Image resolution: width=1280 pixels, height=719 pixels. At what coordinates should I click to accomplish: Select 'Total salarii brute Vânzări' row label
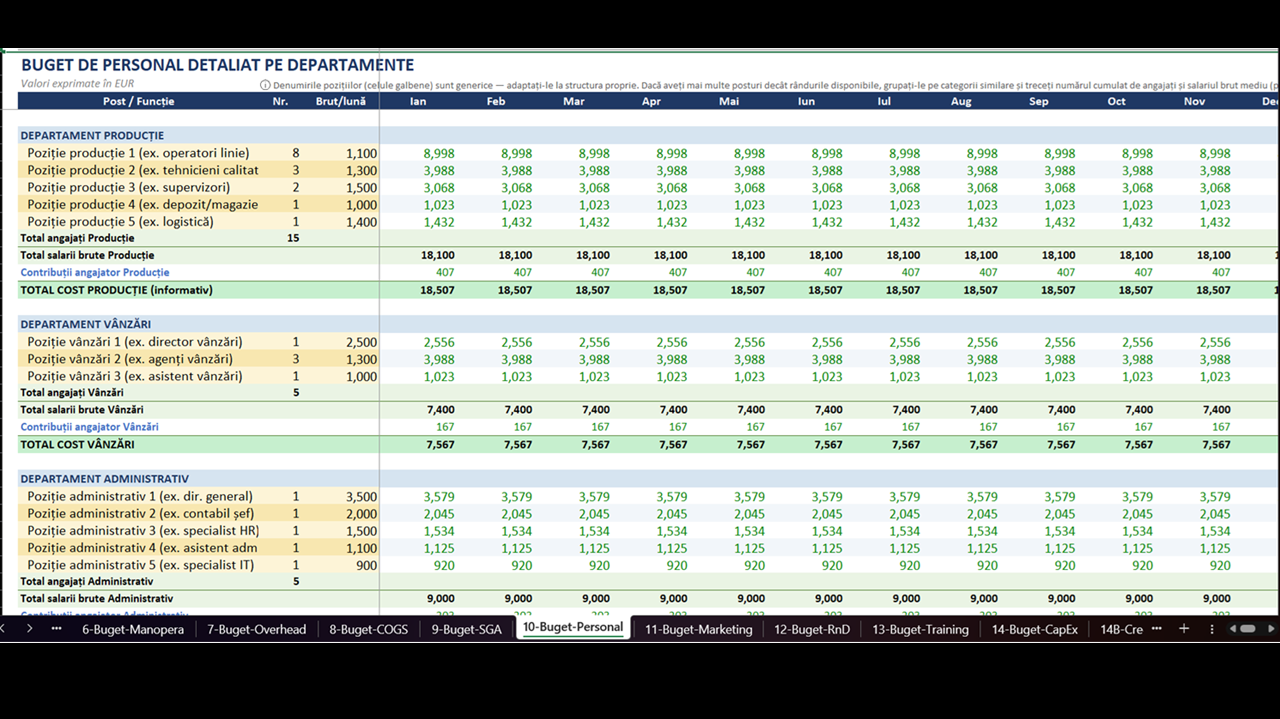click(x=82, y=409)
